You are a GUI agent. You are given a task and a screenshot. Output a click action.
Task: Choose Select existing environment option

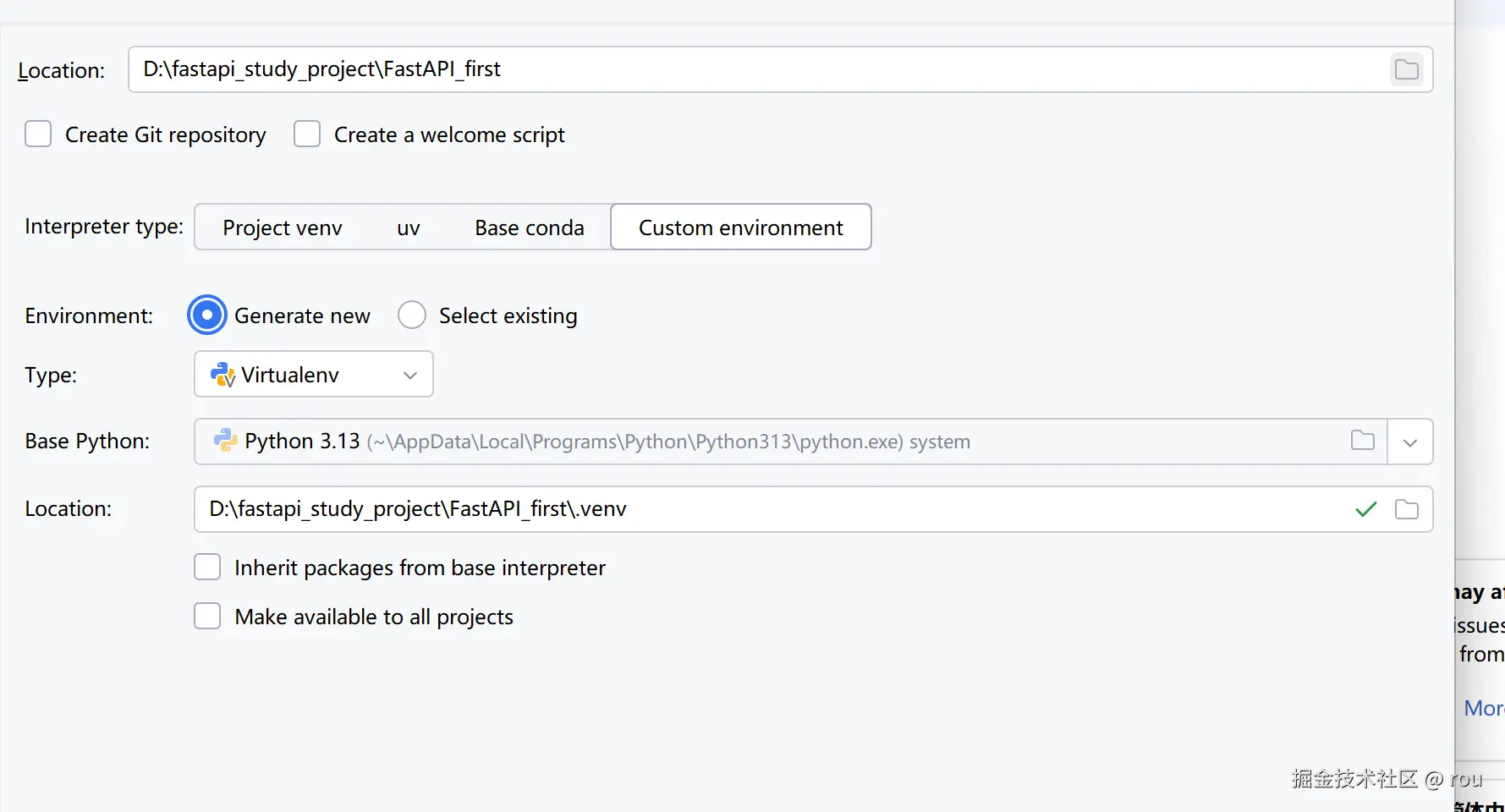click(x=412, y=315)
